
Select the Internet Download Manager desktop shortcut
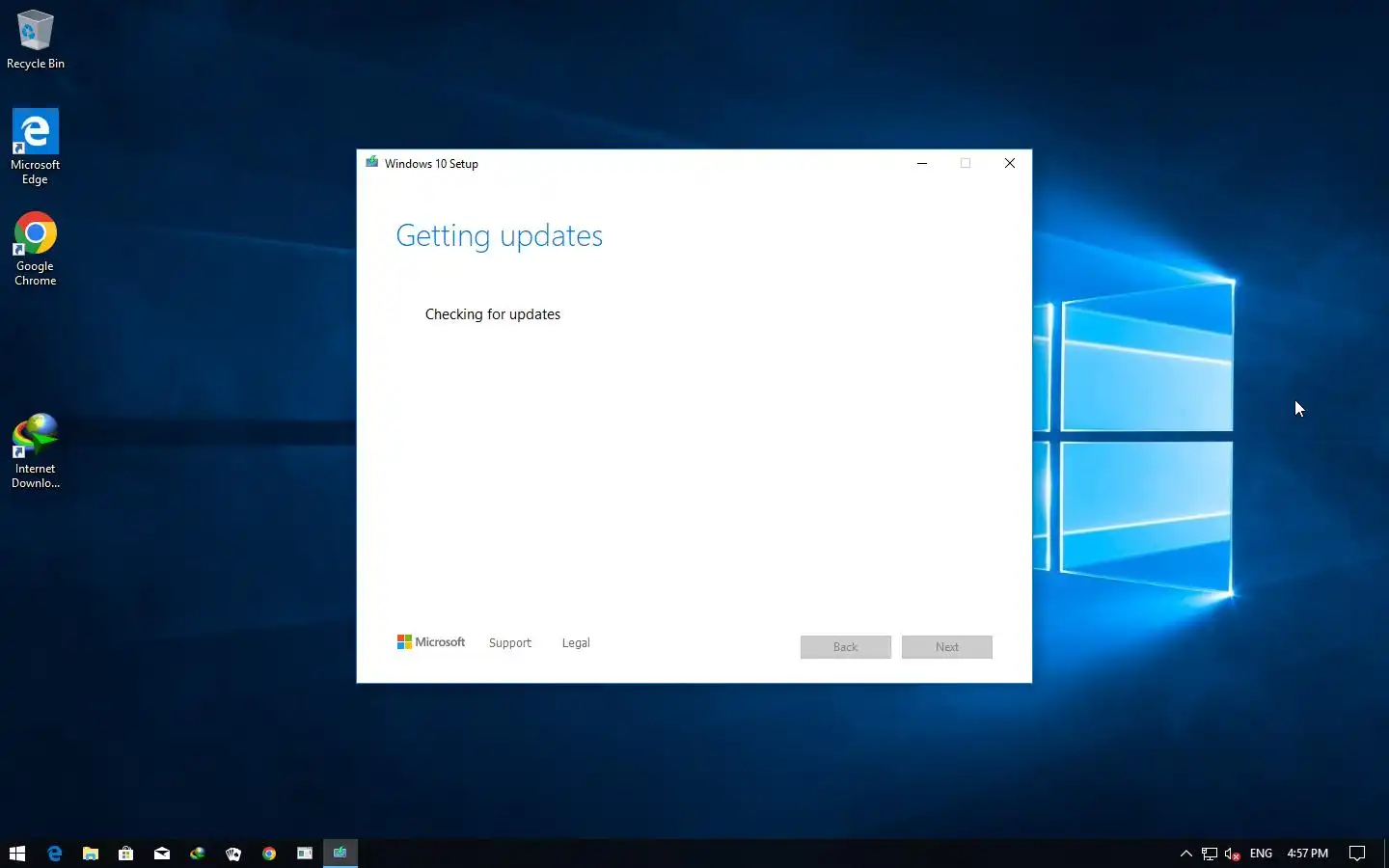(36, 451)
